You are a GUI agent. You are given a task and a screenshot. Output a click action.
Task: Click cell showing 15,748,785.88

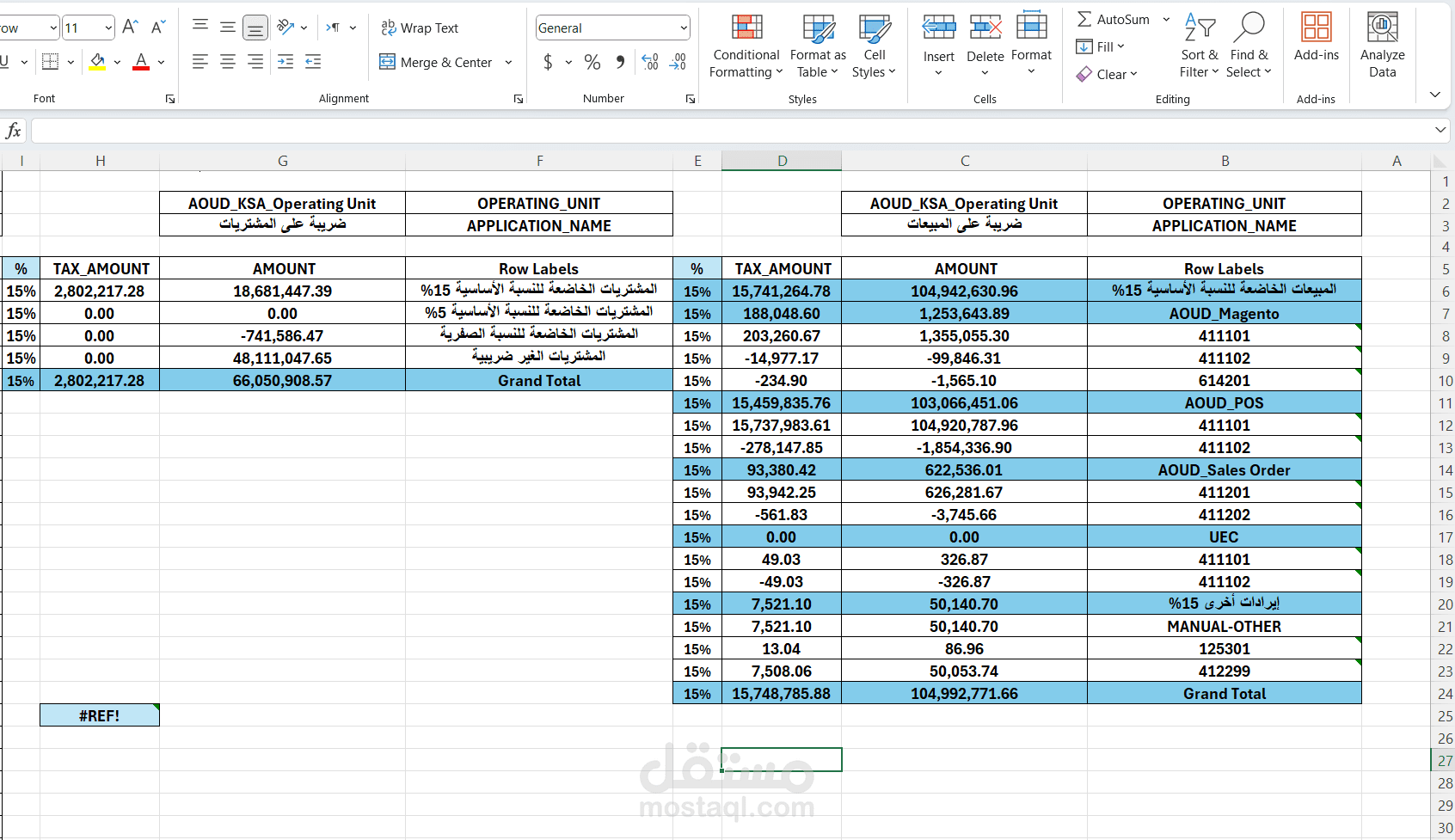[782, 694]
